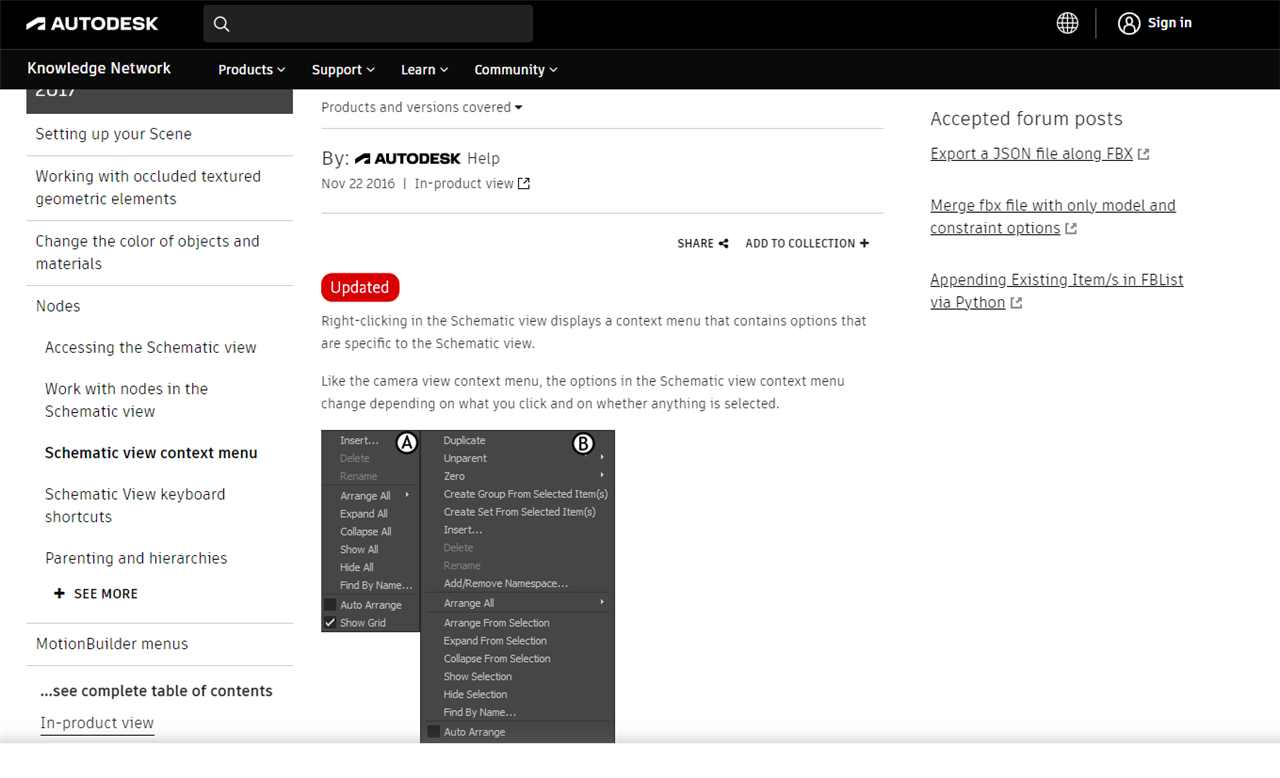Select Schematic view context menu item
The height and width of the screenshot is (778, 1280).
pos(151,453)
